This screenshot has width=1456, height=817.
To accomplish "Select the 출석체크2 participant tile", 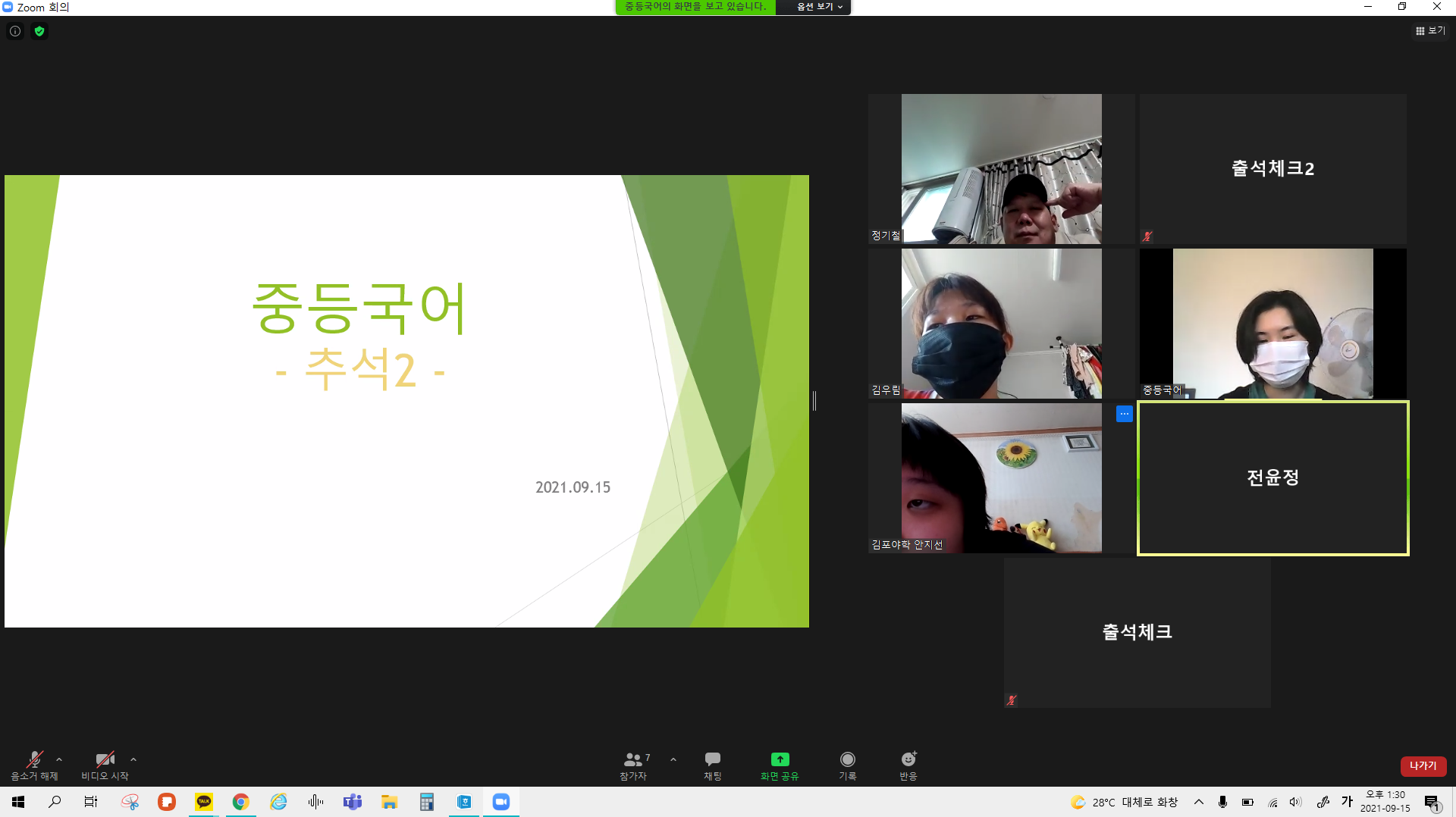I will (x=1273, y=169).
